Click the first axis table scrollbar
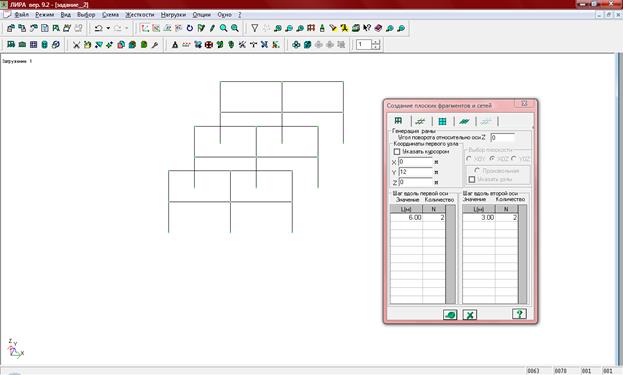 (x=450, y=254)
